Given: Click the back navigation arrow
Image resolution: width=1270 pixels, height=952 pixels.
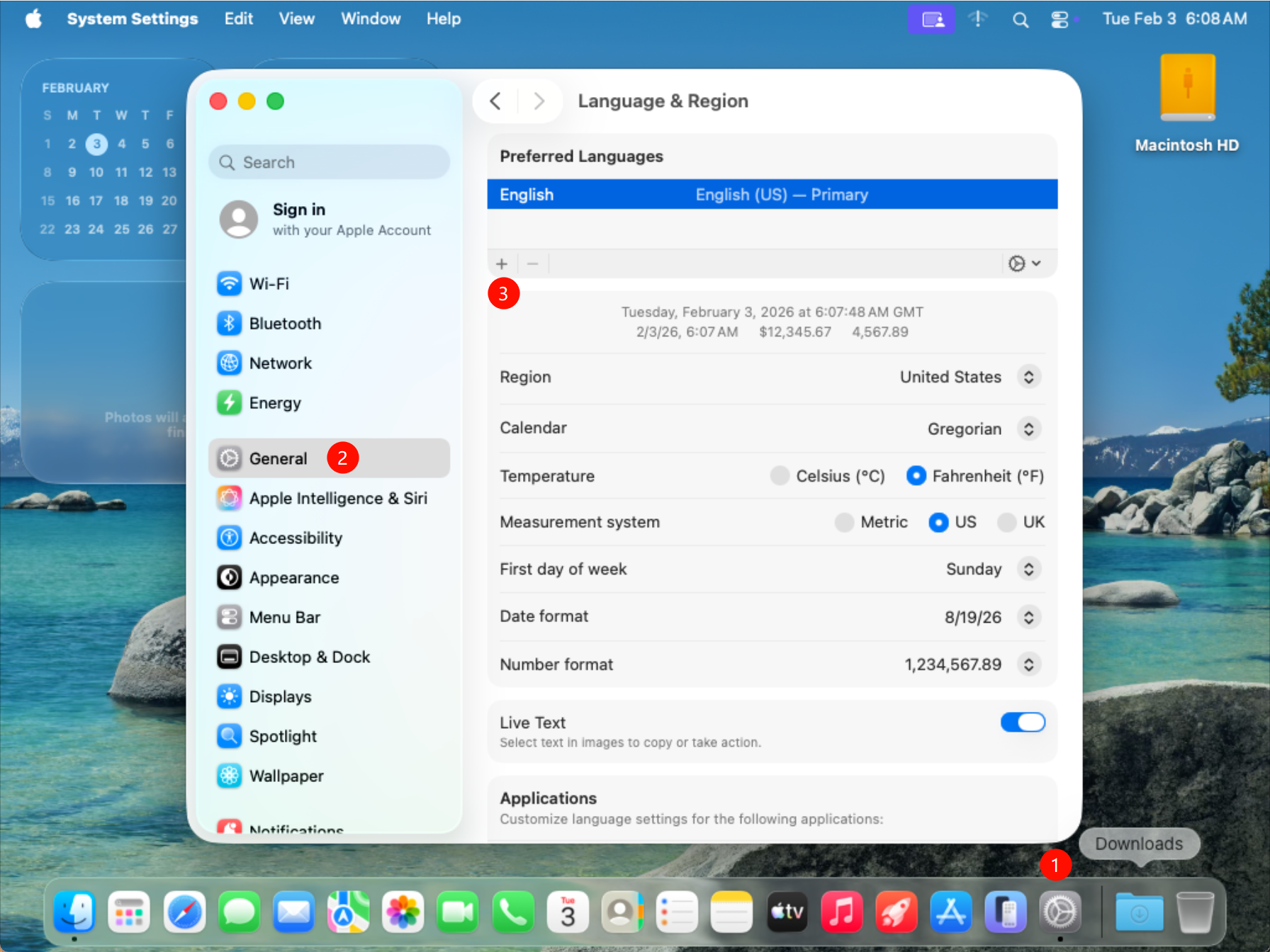Looking at the screenshot, I should click(495, 101).
